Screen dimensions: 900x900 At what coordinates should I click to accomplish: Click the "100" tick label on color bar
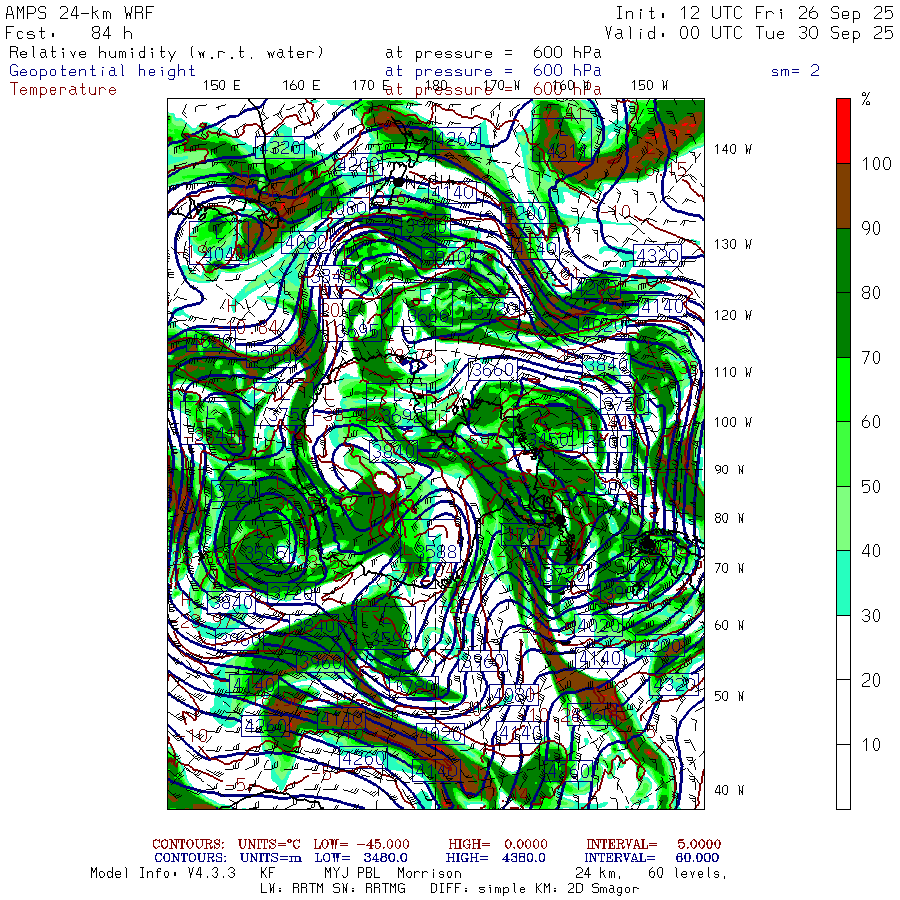(877, 164)
